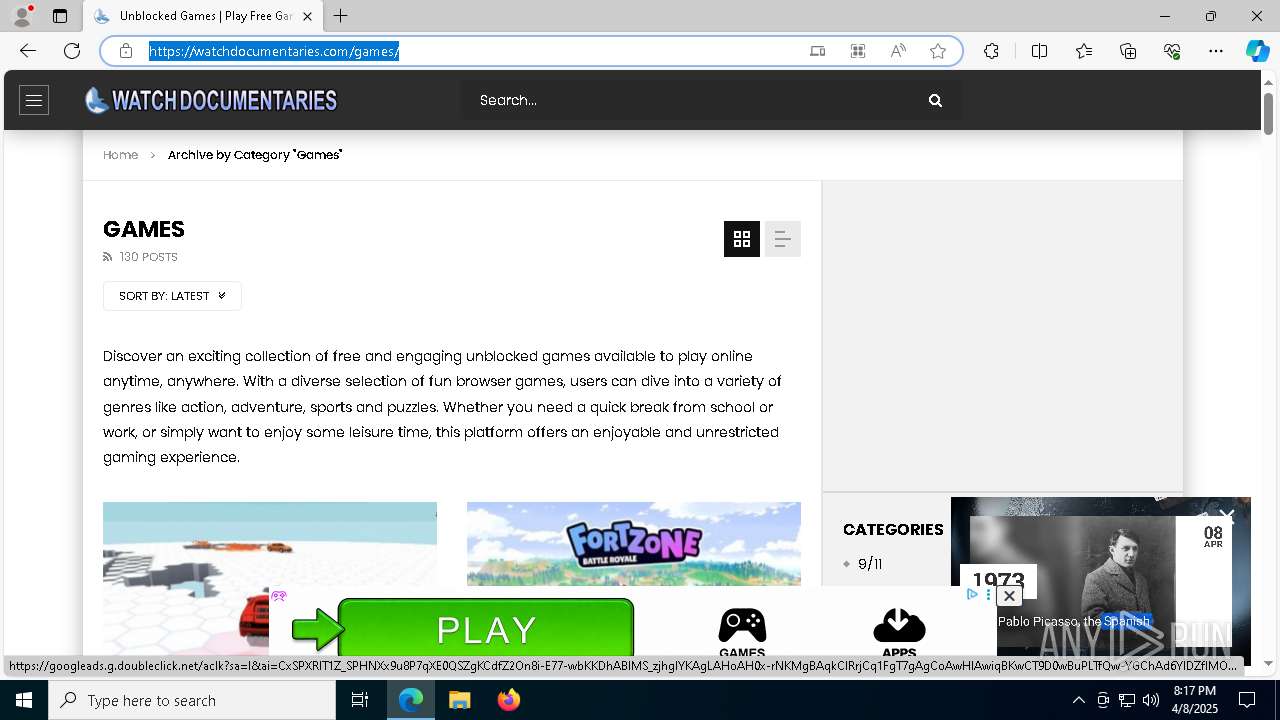1280x720 pixels.
Task: Open the Copilot sidebar
Action: 1257,51
